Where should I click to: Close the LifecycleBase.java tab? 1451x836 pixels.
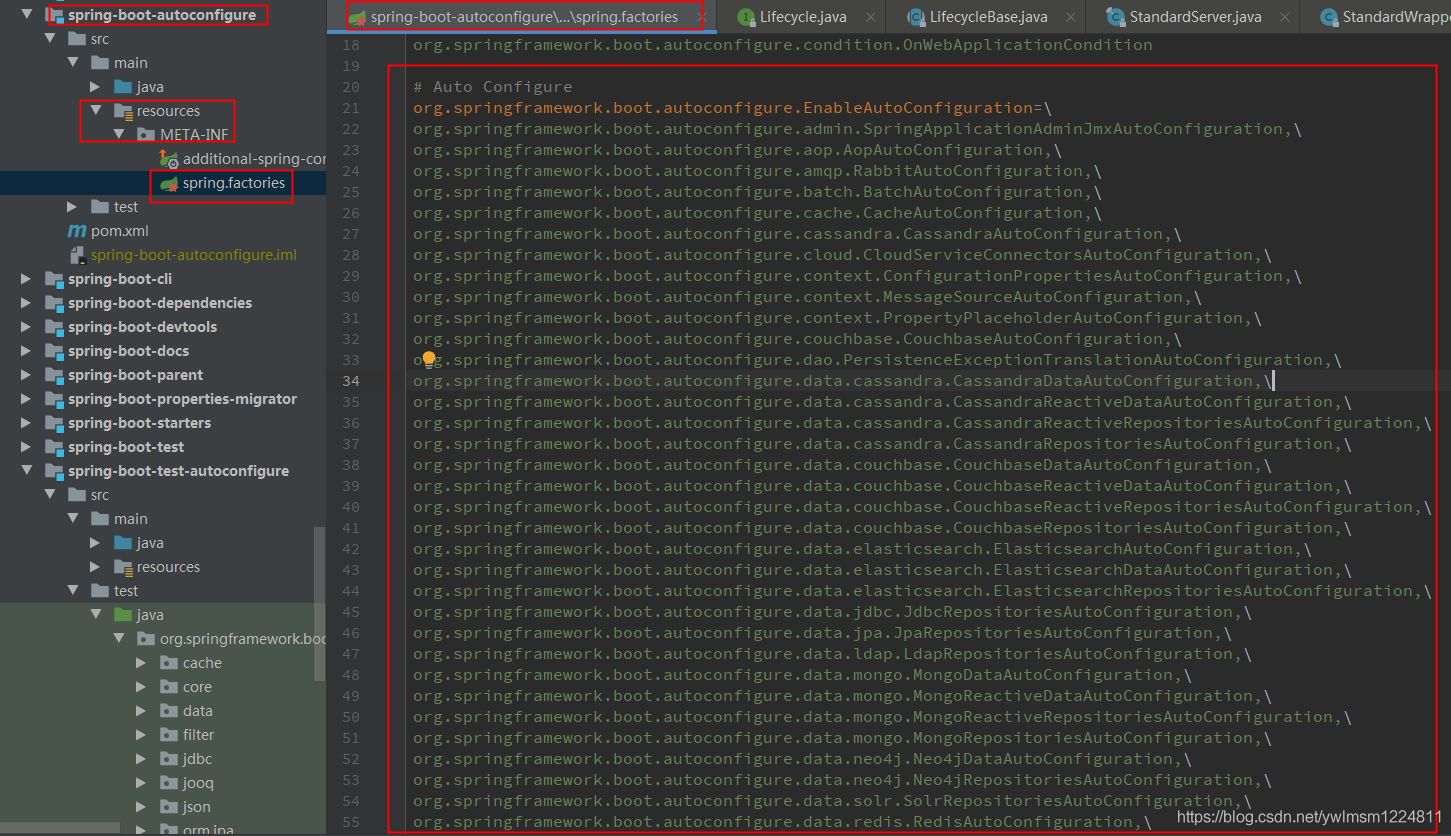pos(1071,17)
